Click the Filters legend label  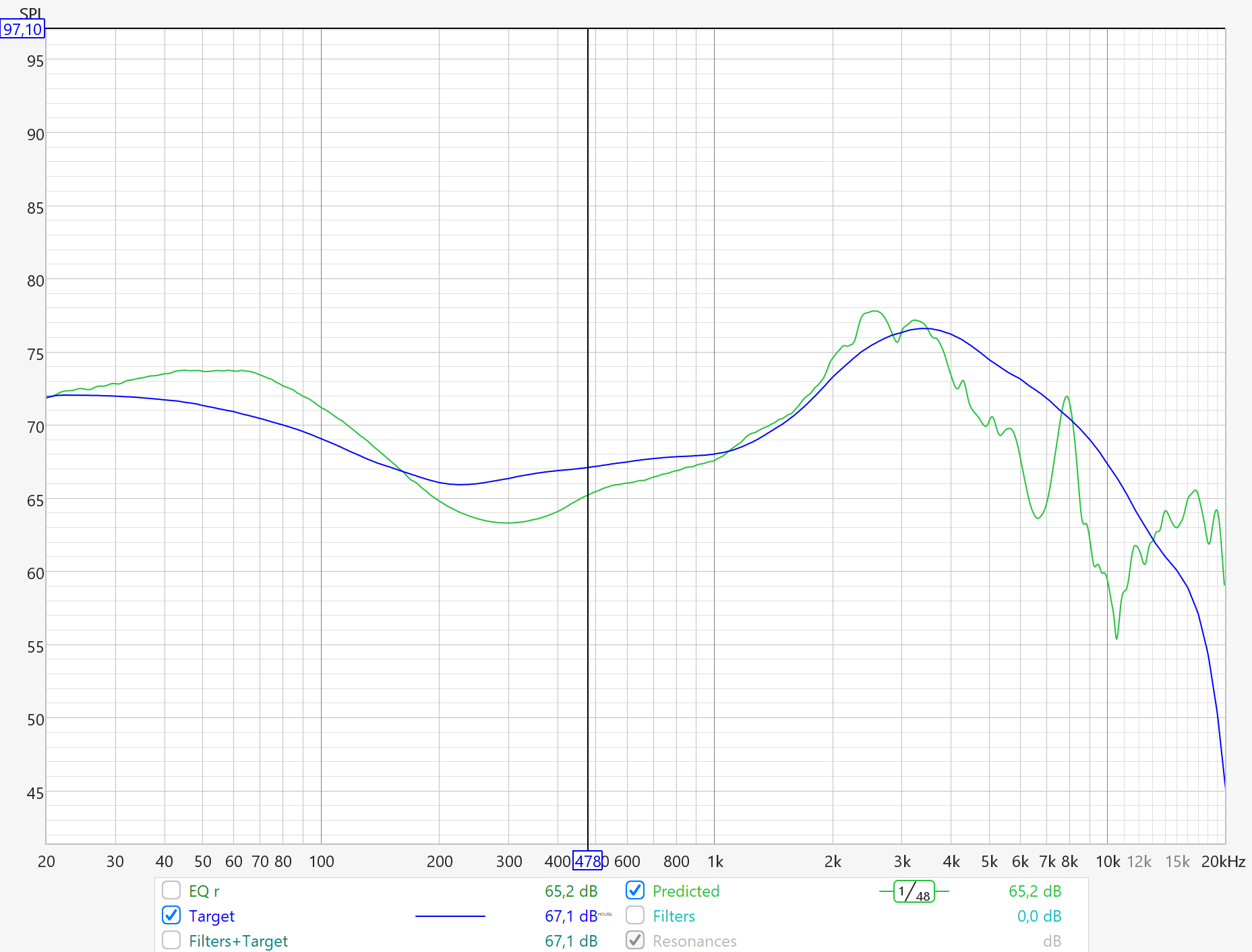click(674, 916)
